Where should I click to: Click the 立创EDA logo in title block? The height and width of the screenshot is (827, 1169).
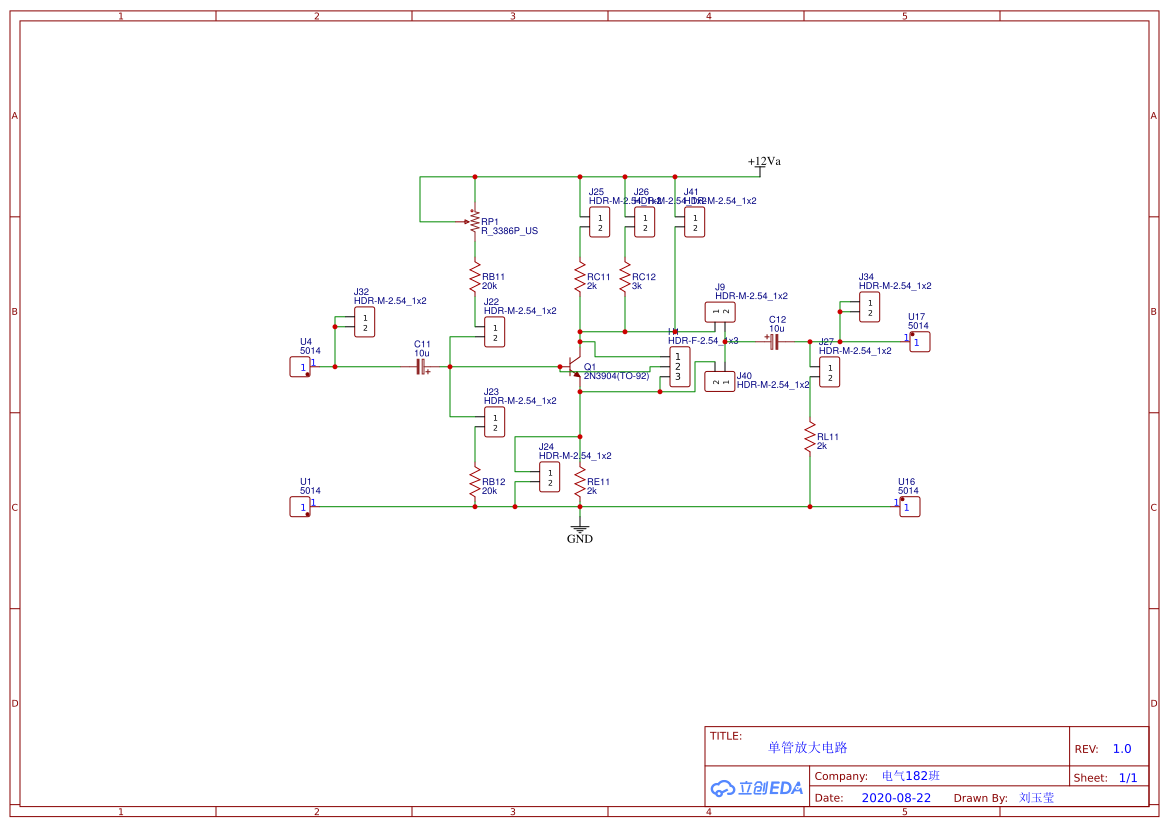pos(757,787)
